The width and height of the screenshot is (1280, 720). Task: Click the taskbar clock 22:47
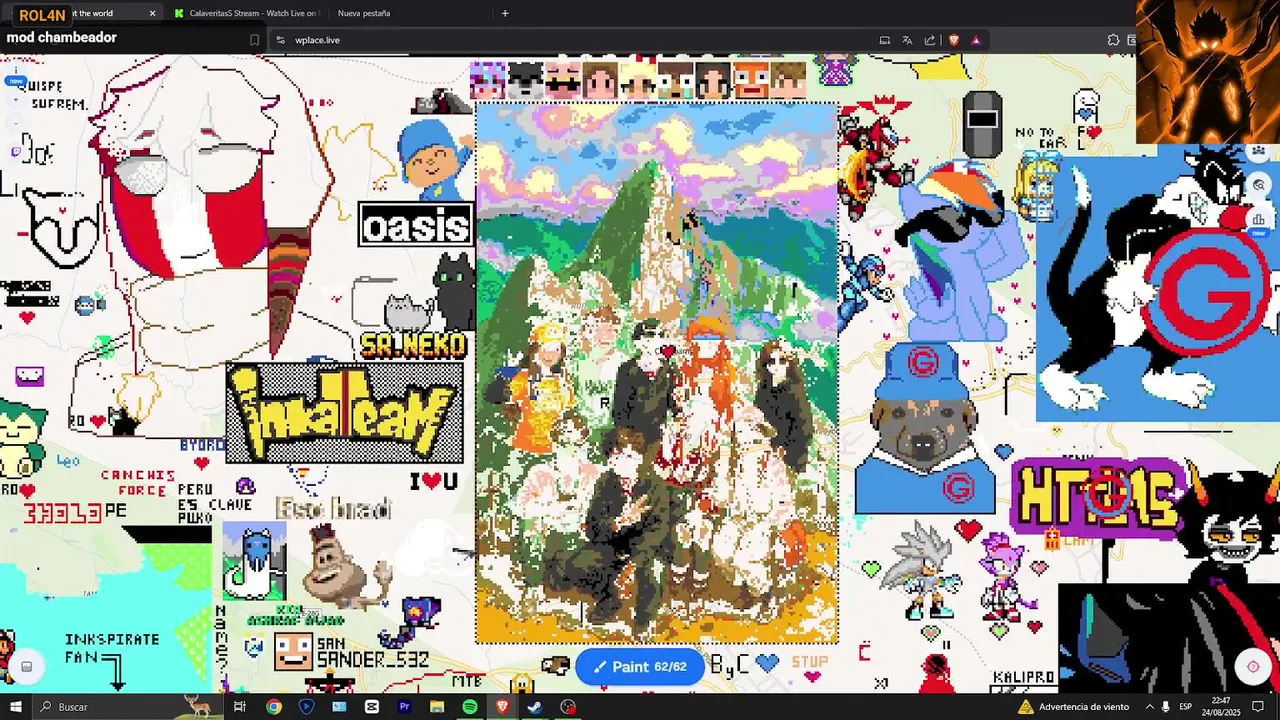pos(1221,707)
